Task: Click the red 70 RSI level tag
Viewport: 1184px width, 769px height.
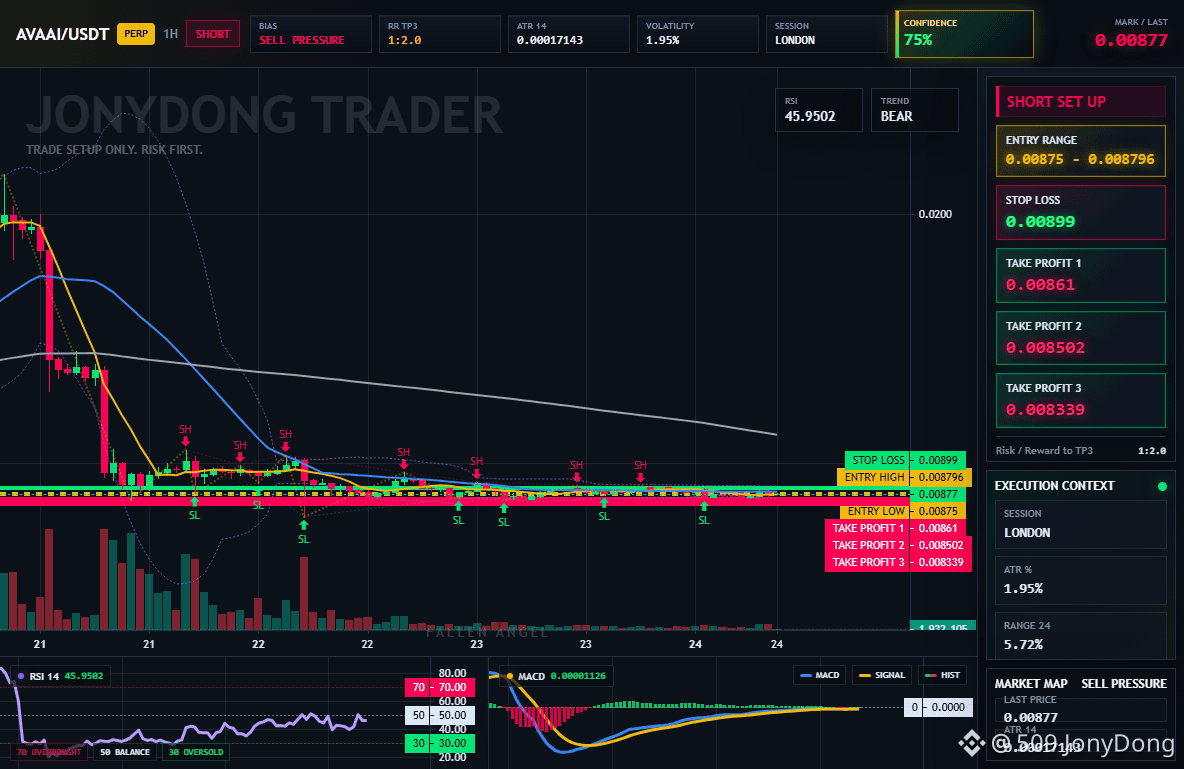Action: point(440,687)
